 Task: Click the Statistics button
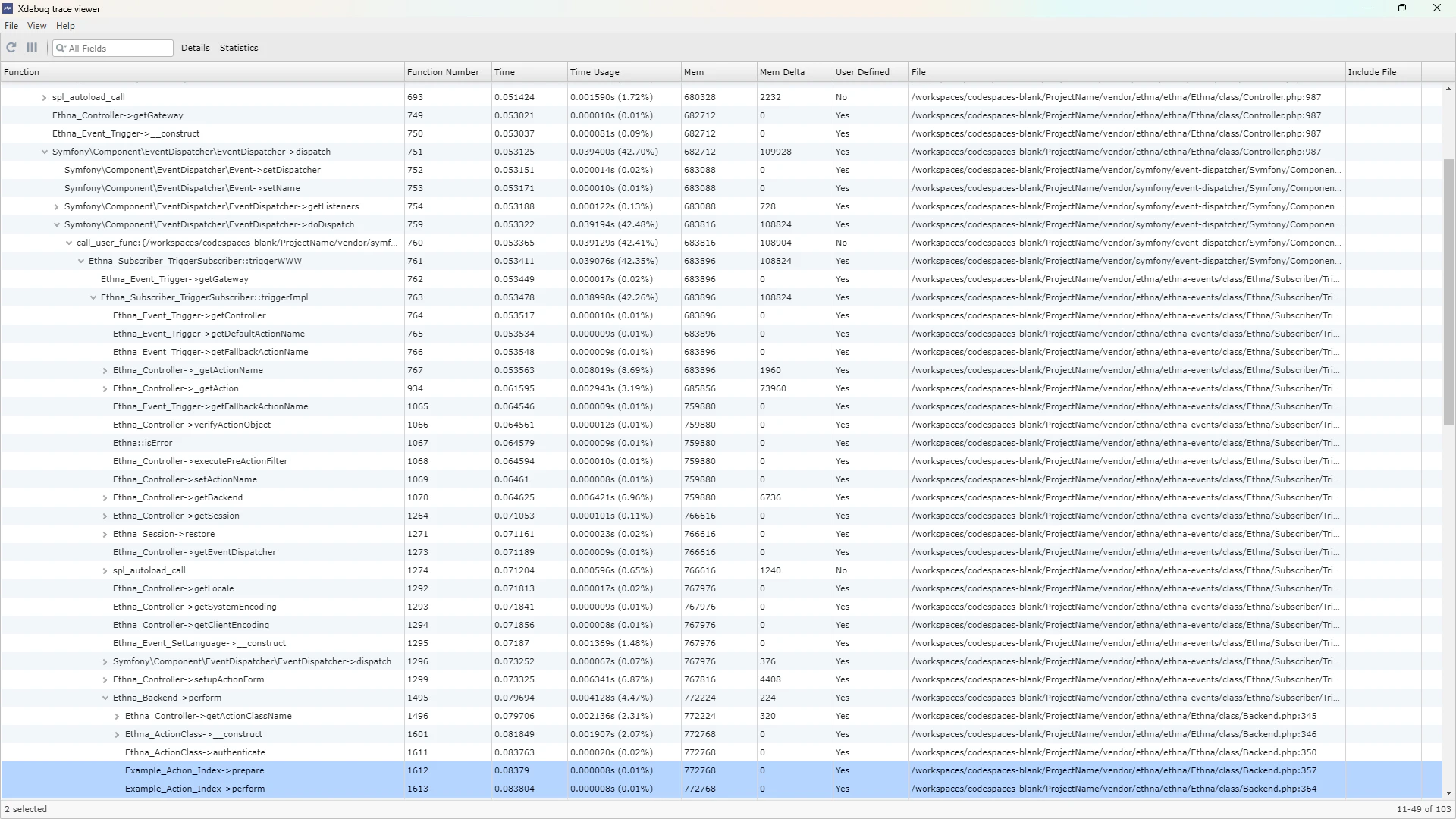pyautogui.click(x=239, y=48)
